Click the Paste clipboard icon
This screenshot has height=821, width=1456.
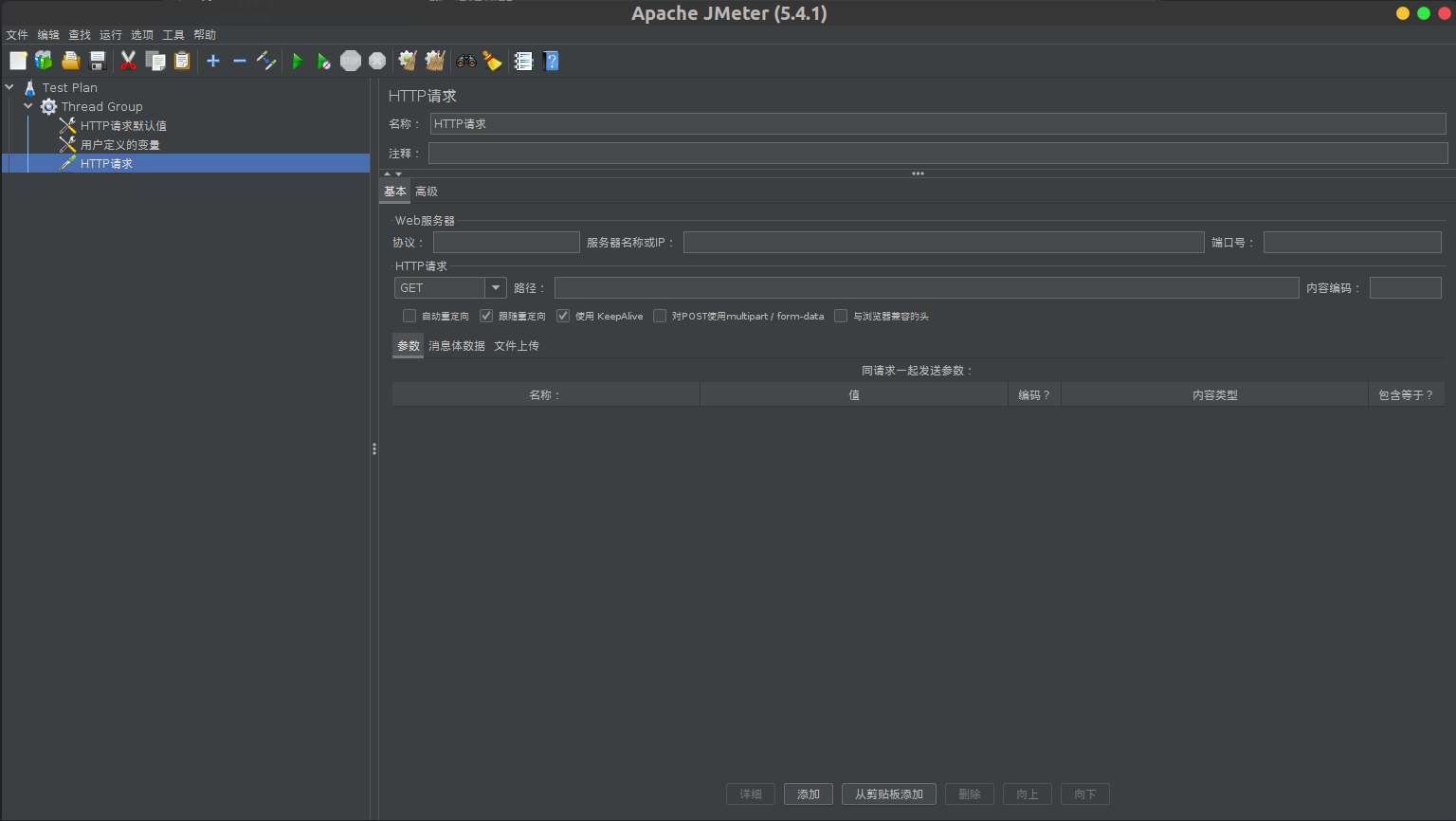[x=182, y=61]
